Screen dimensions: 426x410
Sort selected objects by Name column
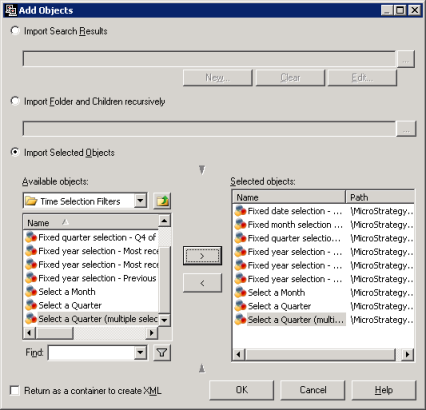[x=289, y=197]
